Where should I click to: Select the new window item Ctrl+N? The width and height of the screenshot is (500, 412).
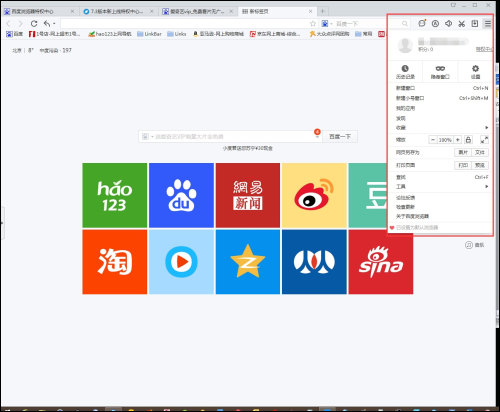[x=442, y=88]
